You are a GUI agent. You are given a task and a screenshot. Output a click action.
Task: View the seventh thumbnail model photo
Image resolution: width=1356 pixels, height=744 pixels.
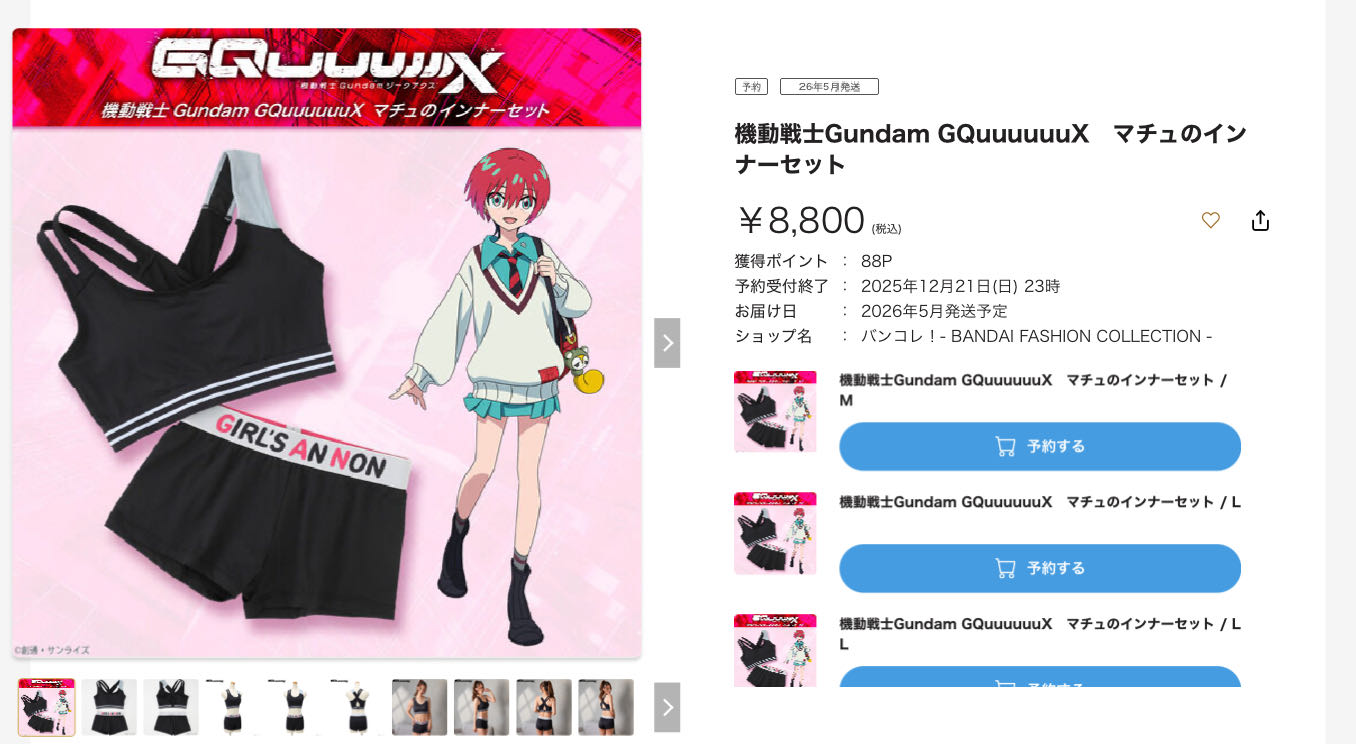coord(419,707)
